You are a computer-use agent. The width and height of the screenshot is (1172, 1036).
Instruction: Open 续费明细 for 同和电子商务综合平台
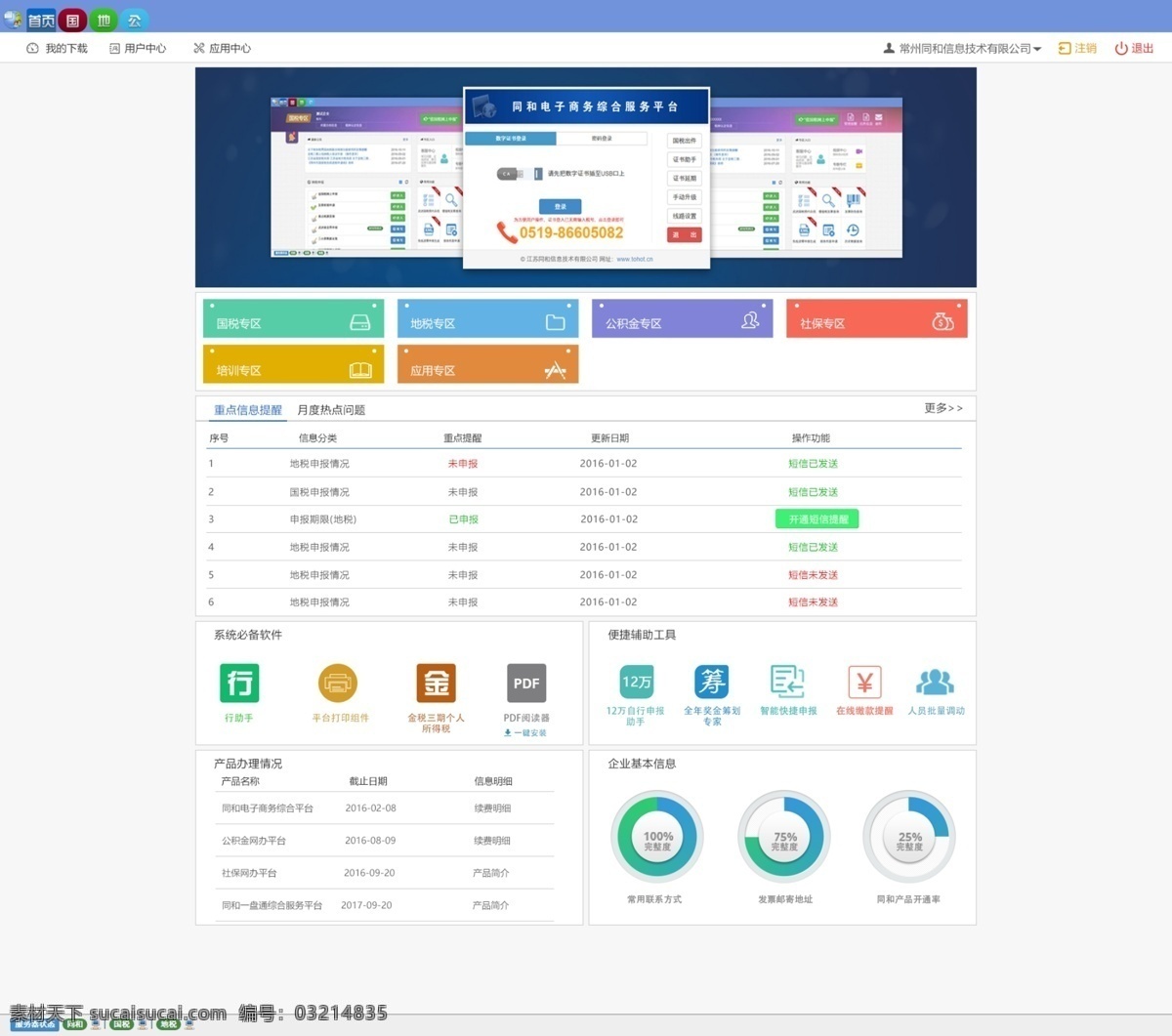click(x=492, y=808)
